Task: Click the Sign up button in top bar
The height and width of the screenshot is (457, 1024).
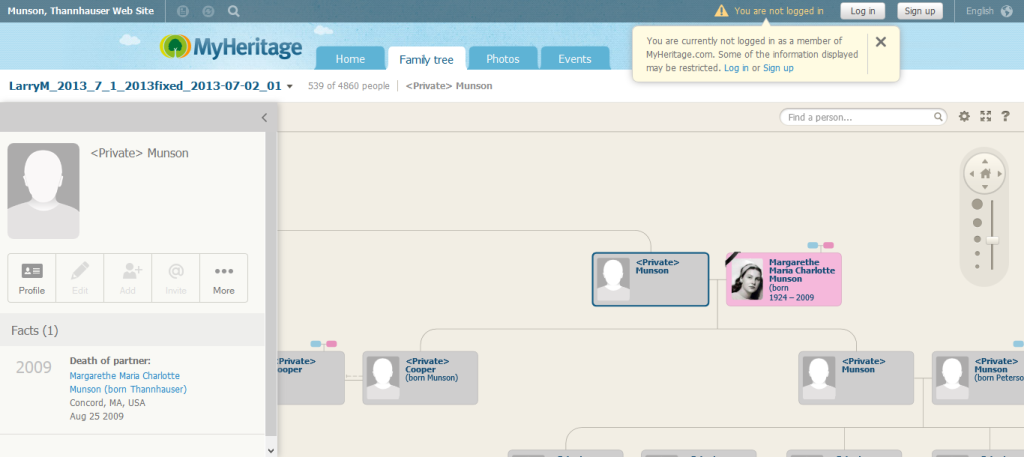Action: point(920,11)
